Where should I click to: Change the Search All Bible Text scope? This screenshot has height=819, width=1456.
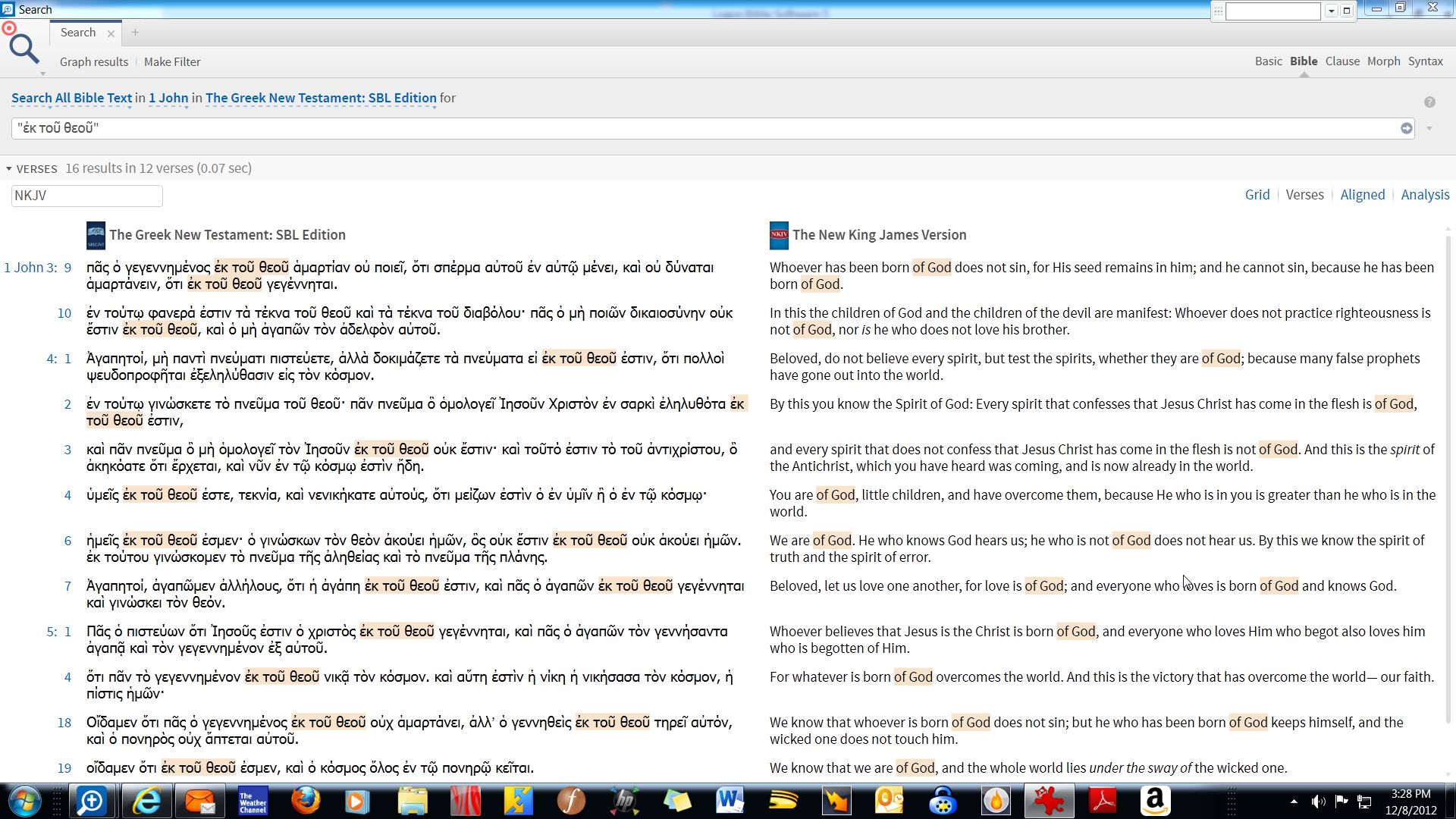71,98
